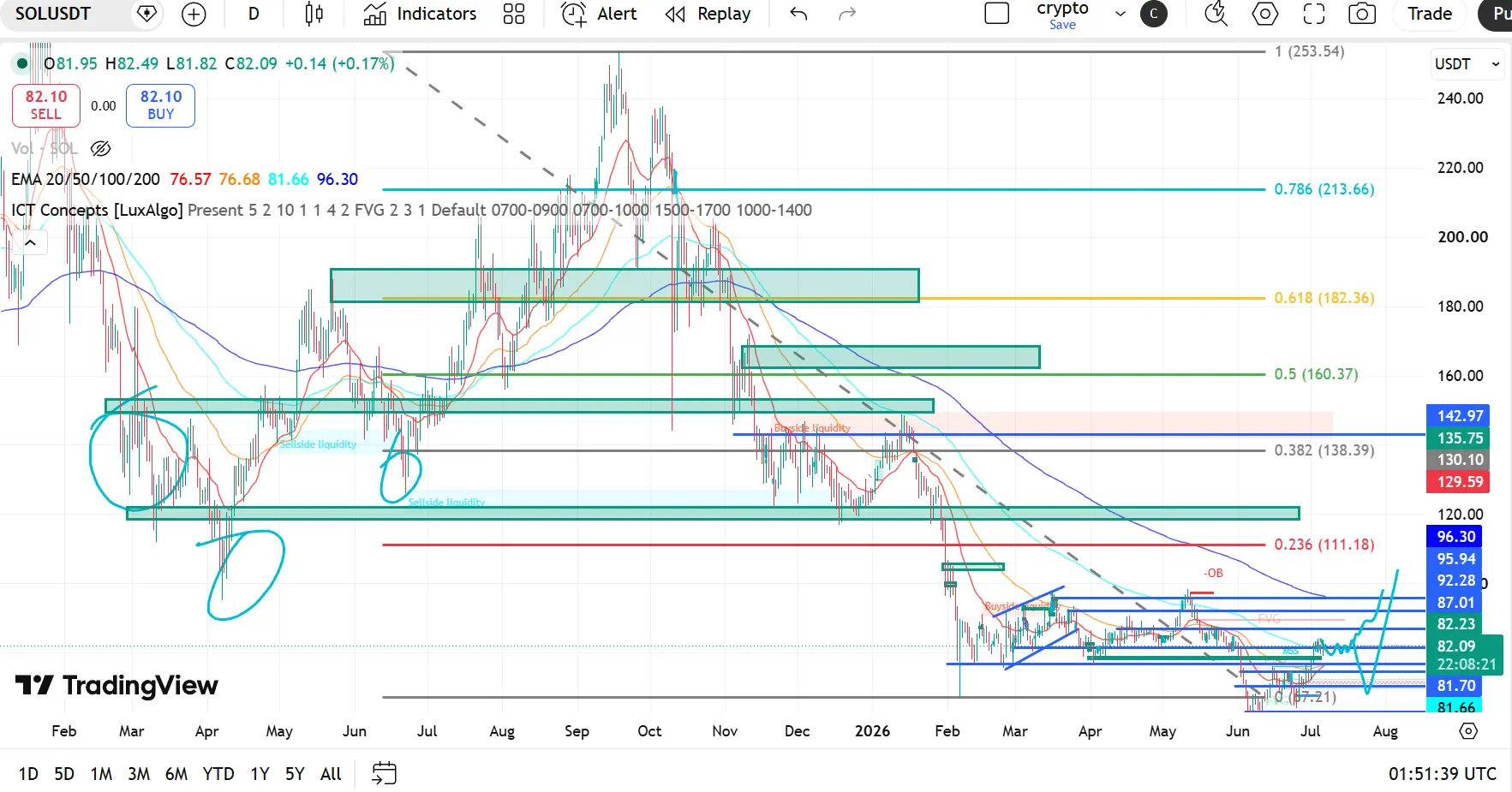Set date range to 5Y
The height and width of the screenshot is (792, 1512).
tap(295, 774)
